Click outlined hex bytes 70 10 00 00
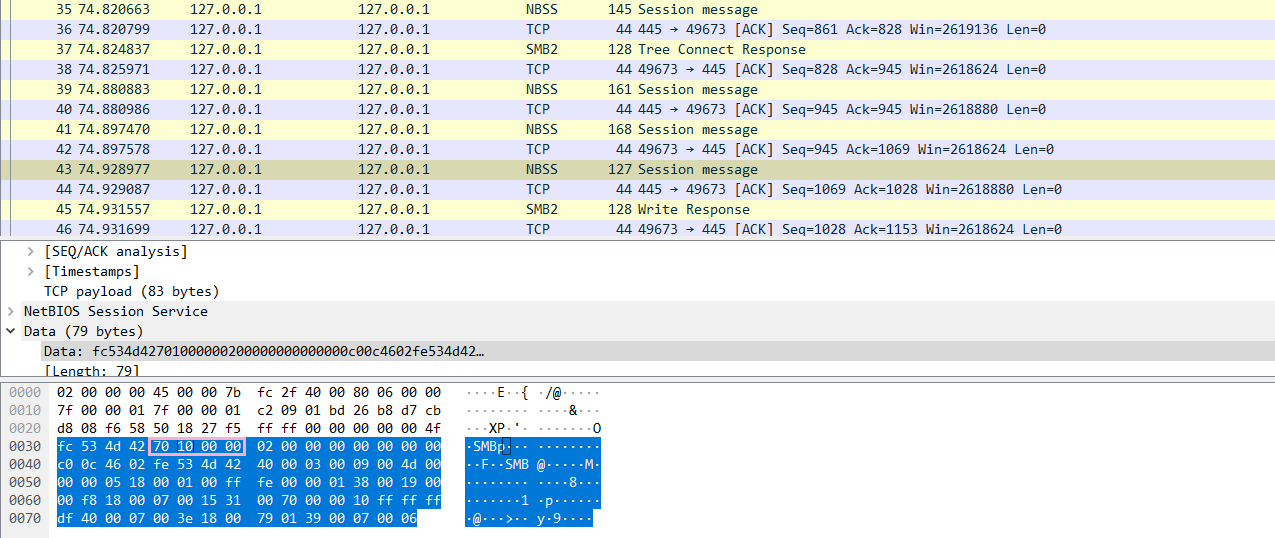This screenshot has width=1275, height=538. [x=196, y=446]
